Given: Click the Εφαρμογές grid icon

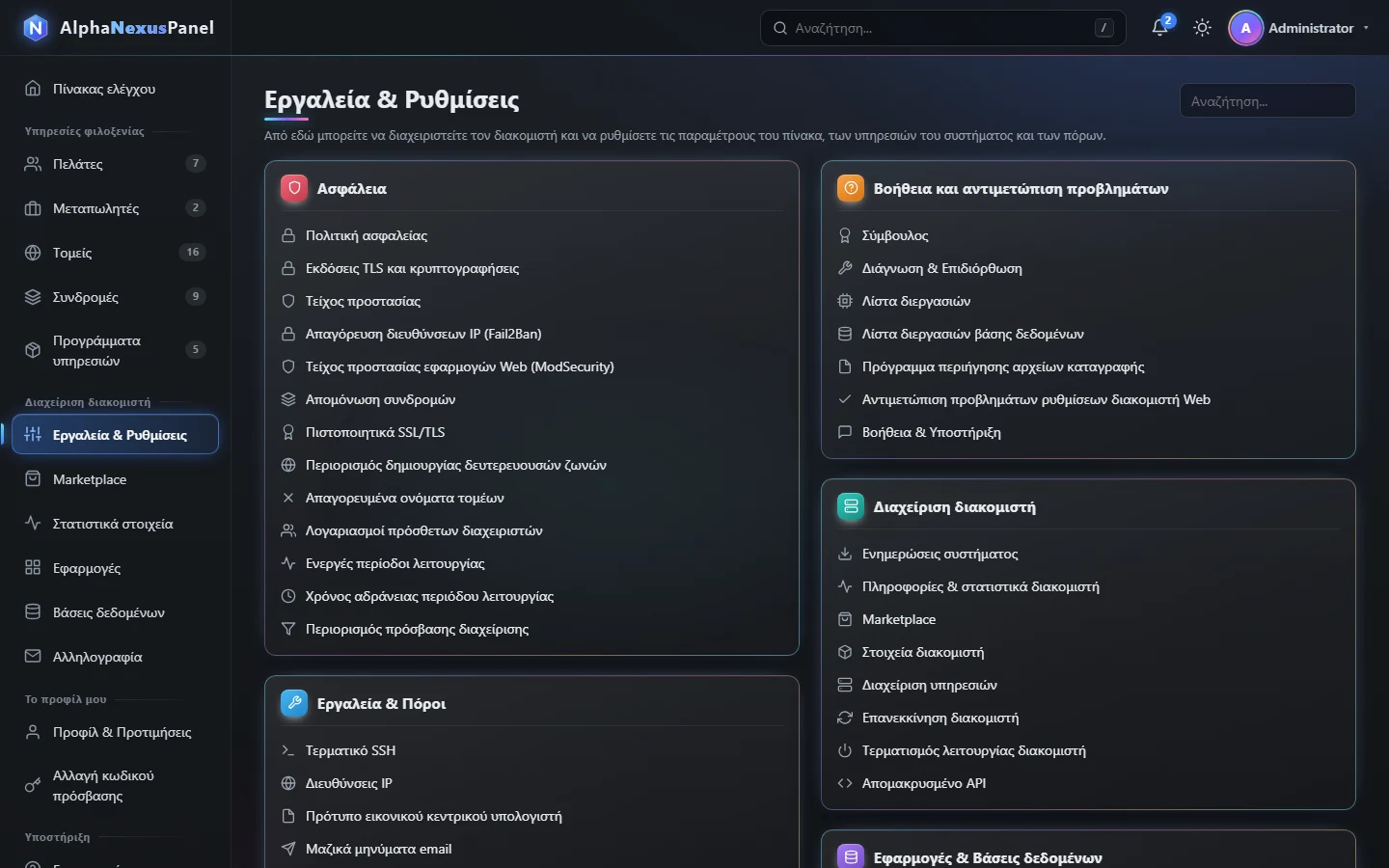Looking at the screenshot, I should coord(33,568).
